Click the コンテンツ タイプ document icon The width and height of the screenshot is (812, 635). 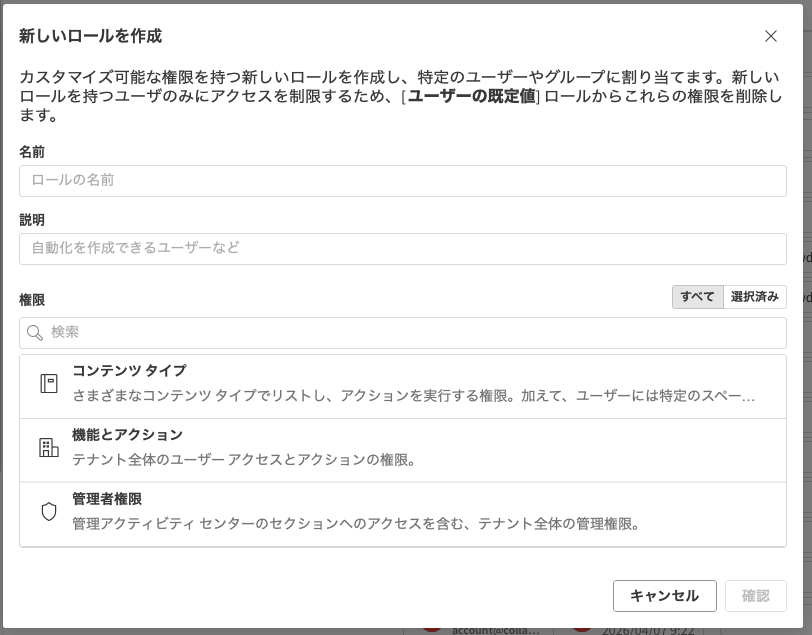point(48,383)
